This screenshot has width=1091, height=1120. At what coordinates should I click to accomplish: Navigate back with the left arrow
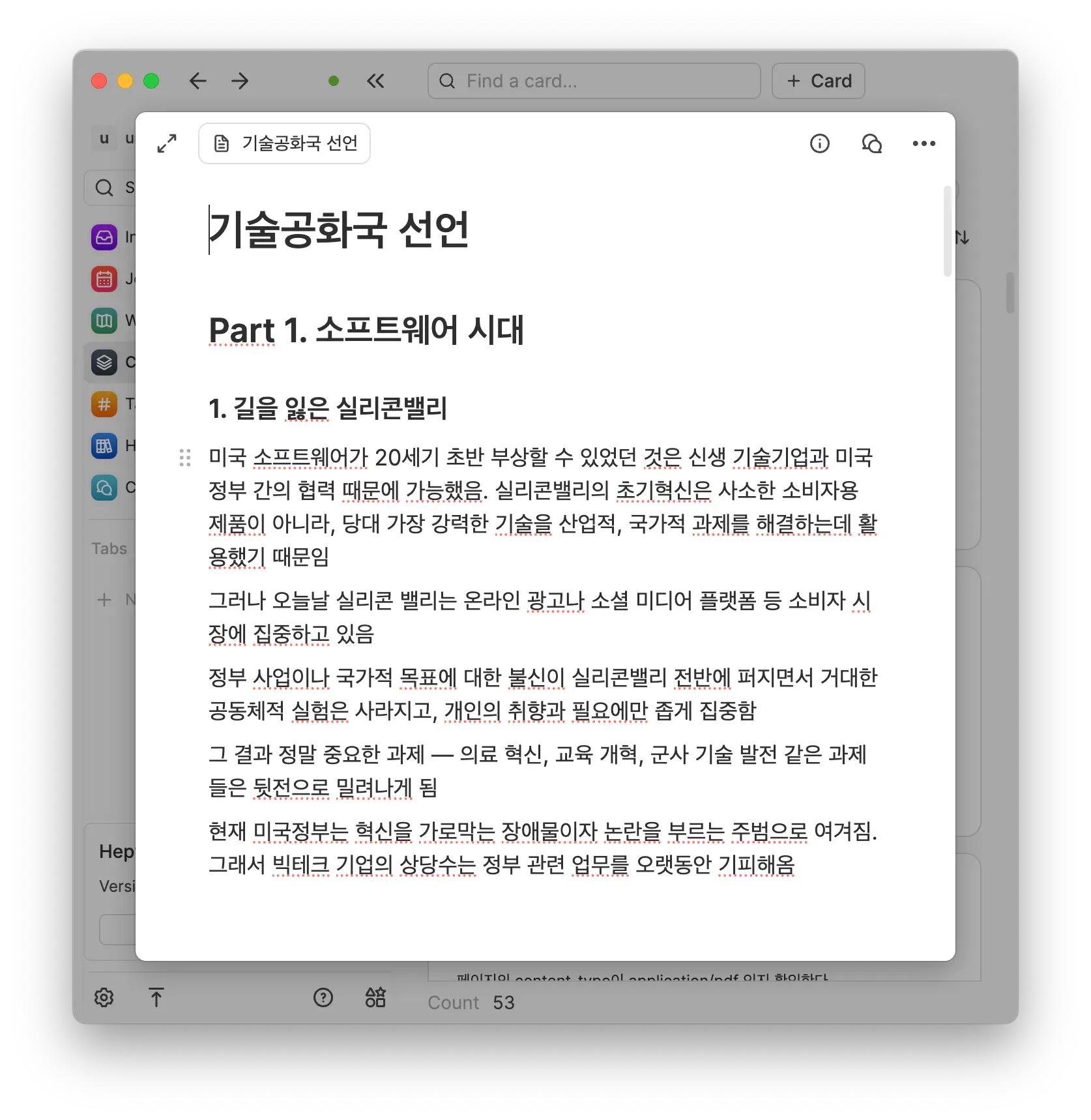coord(197,80)
